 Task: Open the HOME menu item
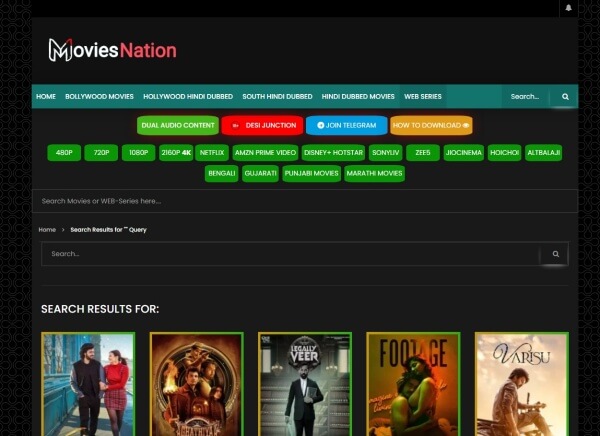click(46, 96)
